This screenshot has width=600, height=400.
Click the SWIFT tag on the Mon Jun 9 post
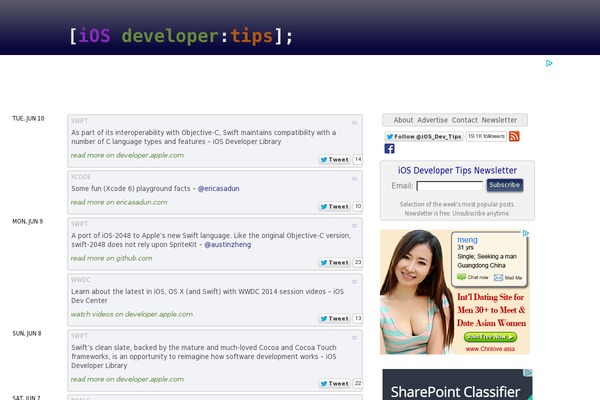[79, 224]
